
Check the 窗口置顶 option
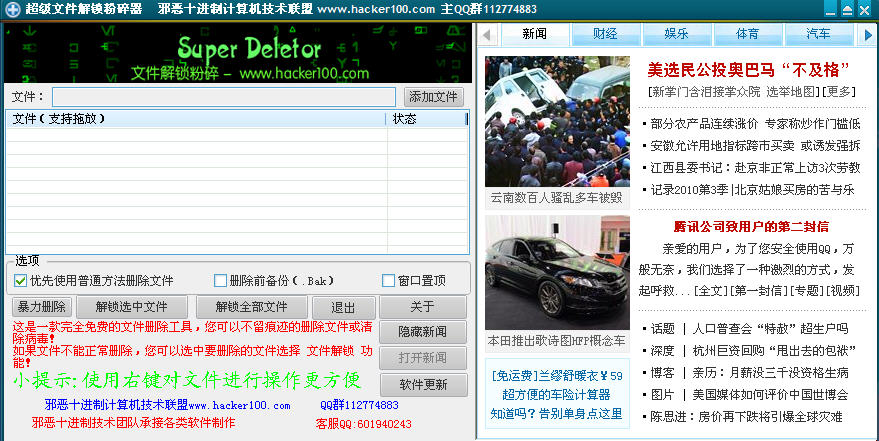pos(389,281)
